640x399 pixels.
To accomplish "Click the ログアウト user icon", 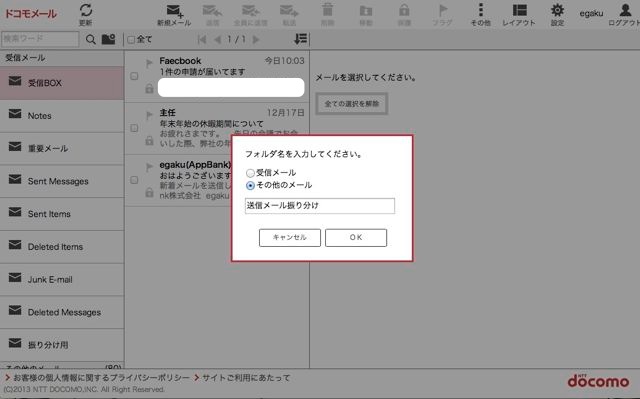I will coord(625,10).
